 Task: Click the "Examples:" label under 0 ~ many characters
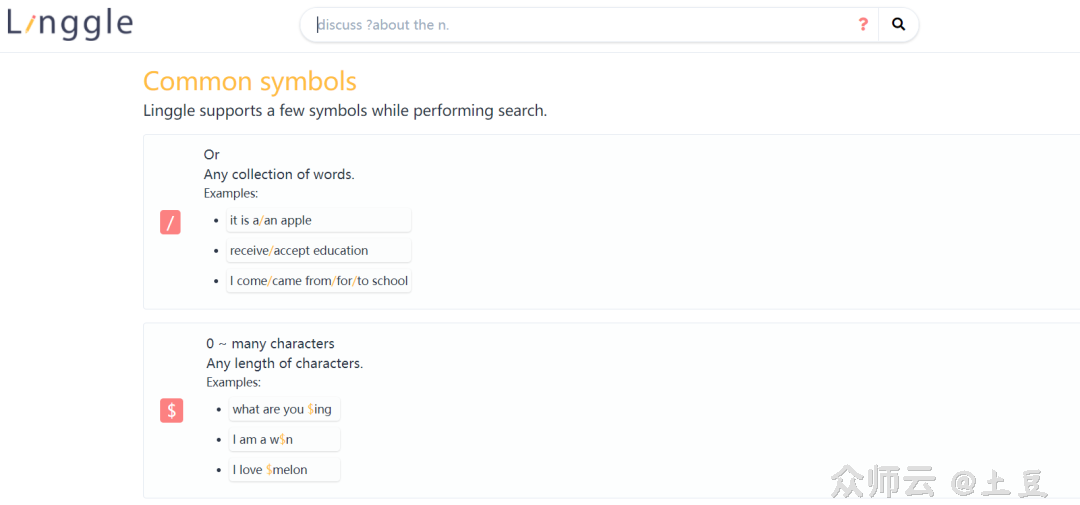point(233,382)
